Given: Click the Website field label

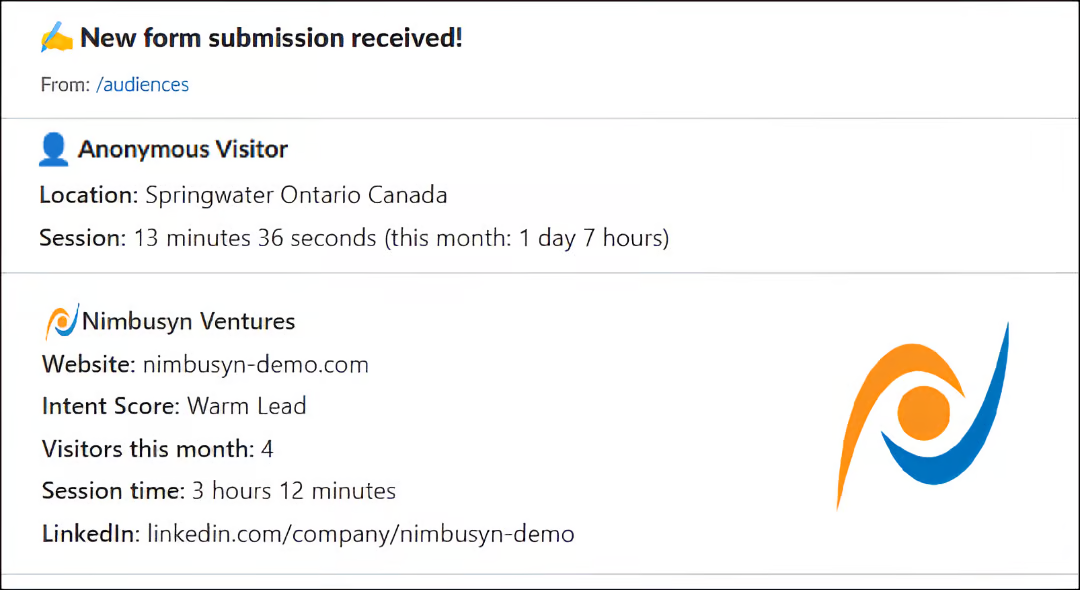Looking at the screenshot, I should (89, 365).
